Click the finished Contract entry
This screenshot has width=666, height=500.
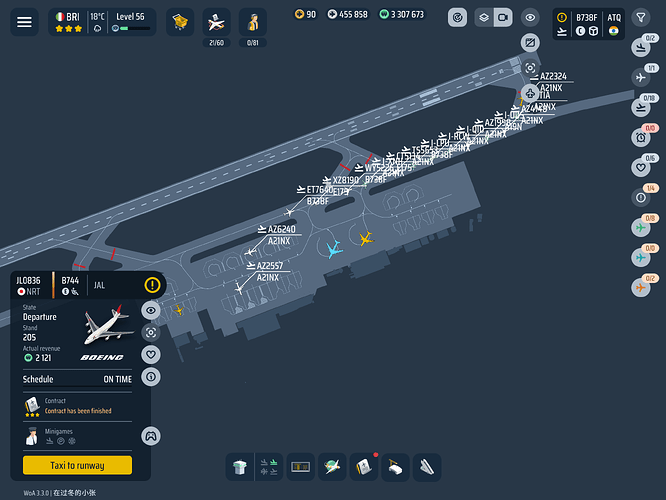[x=77, y=405]
